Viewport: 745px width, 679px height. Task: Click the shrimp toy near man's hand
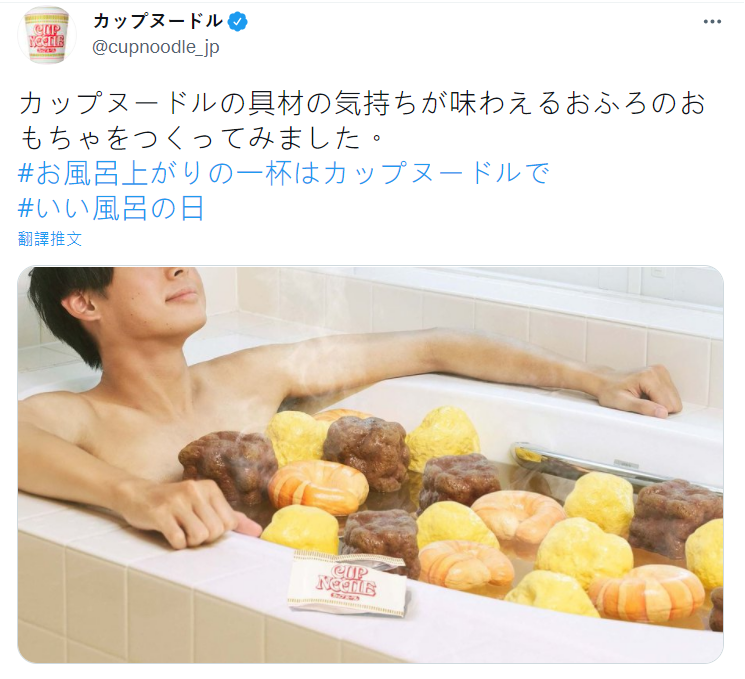coord(318,486)
